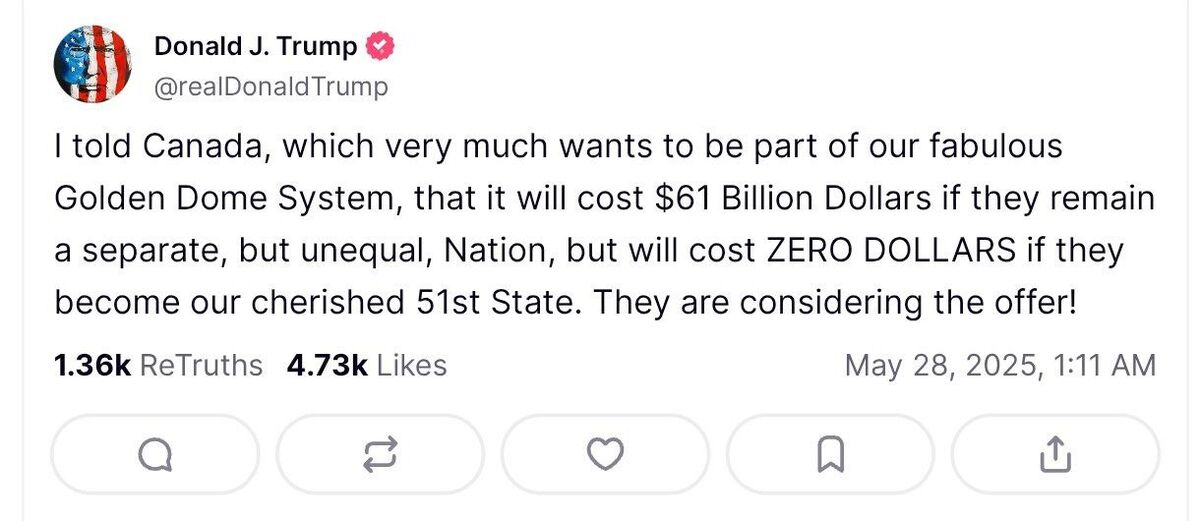Viewport: 1200px width, 521px height.
Task: Open the flag-painted profile avatar
Action: tap(93, 65)
